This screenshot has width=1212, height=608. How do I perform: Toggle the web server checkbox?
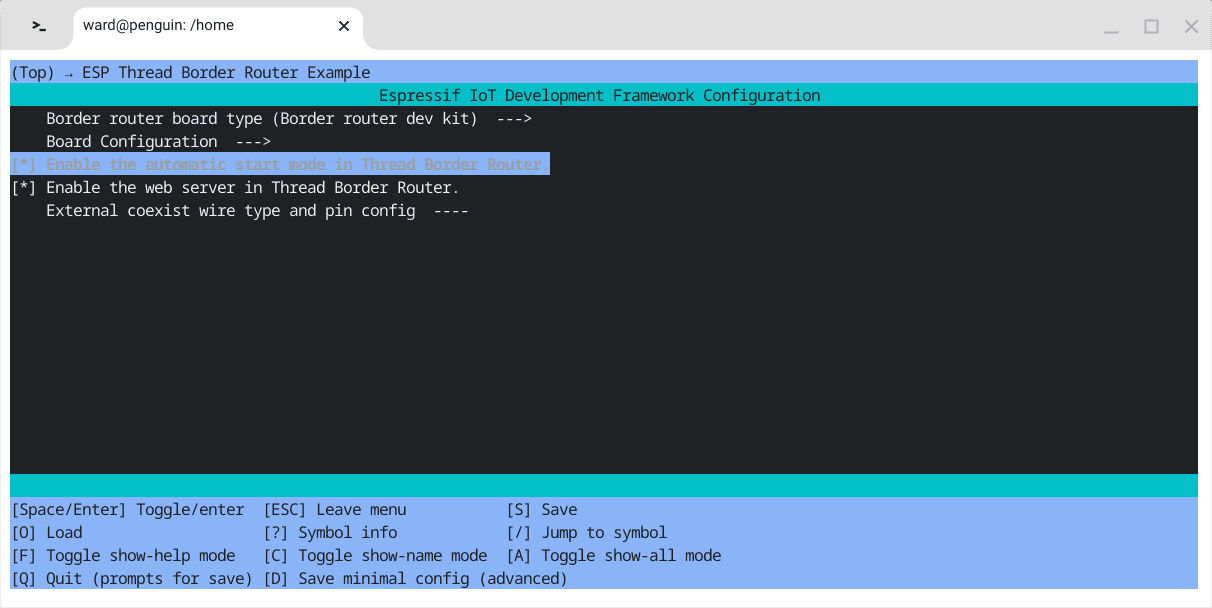click(24, 187)
